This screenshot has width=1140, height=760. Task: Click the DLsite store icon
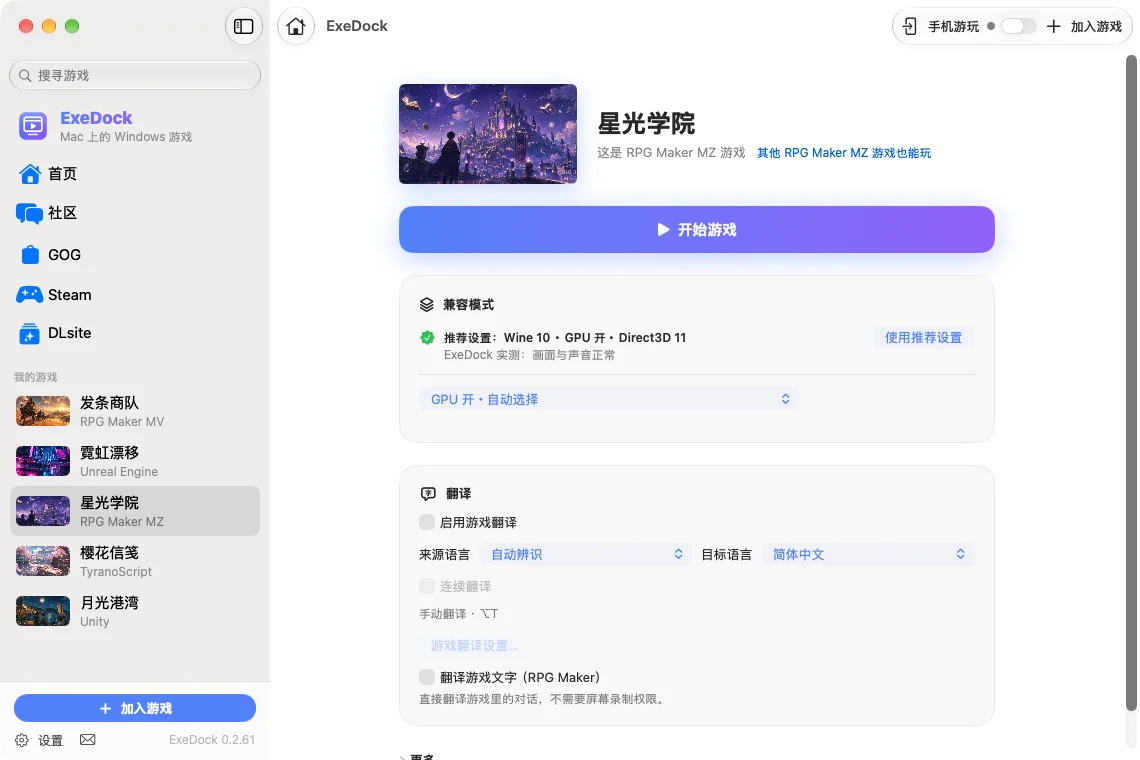point(29,333)
